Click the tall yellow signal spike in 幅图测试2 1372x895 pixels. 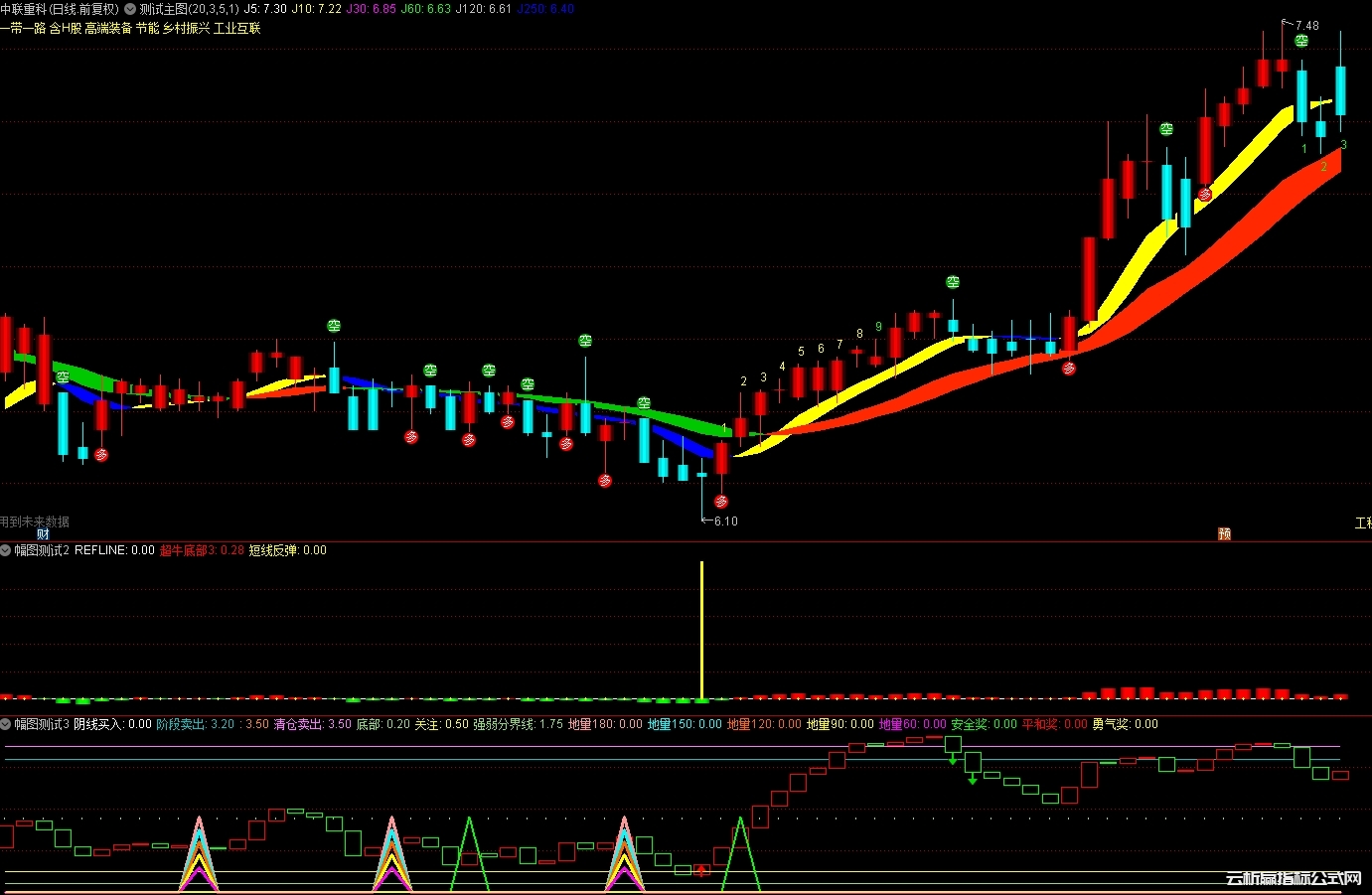(702, 631)
